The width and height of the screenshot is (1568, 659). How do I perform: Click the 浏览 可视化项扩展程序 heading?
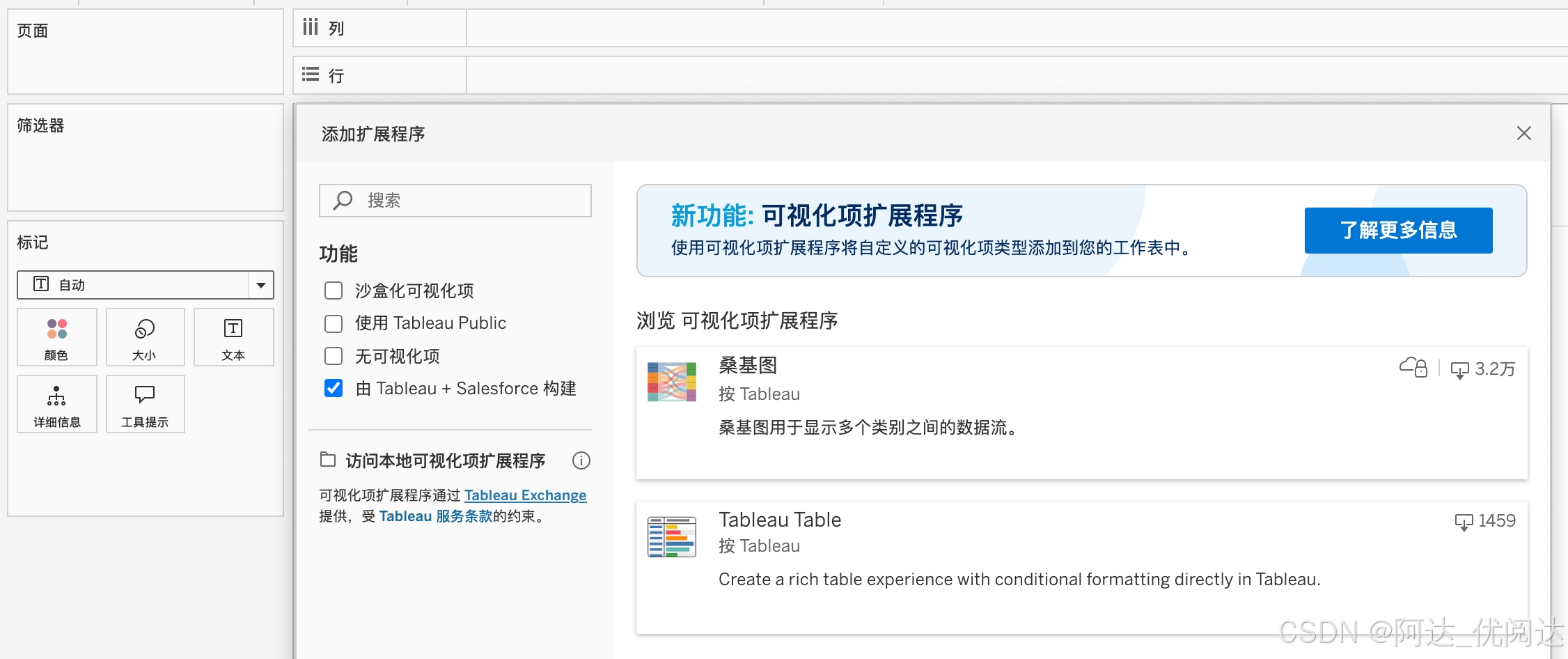pyautogui.click(x=737, y=320)
